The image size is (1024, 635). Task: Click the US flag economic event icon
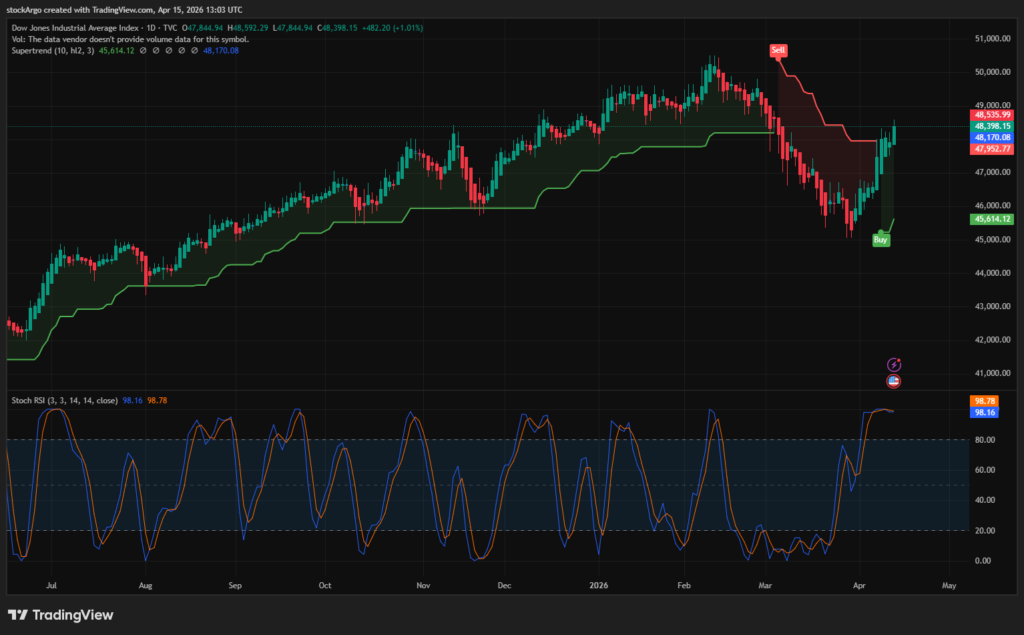click(894, 381)
